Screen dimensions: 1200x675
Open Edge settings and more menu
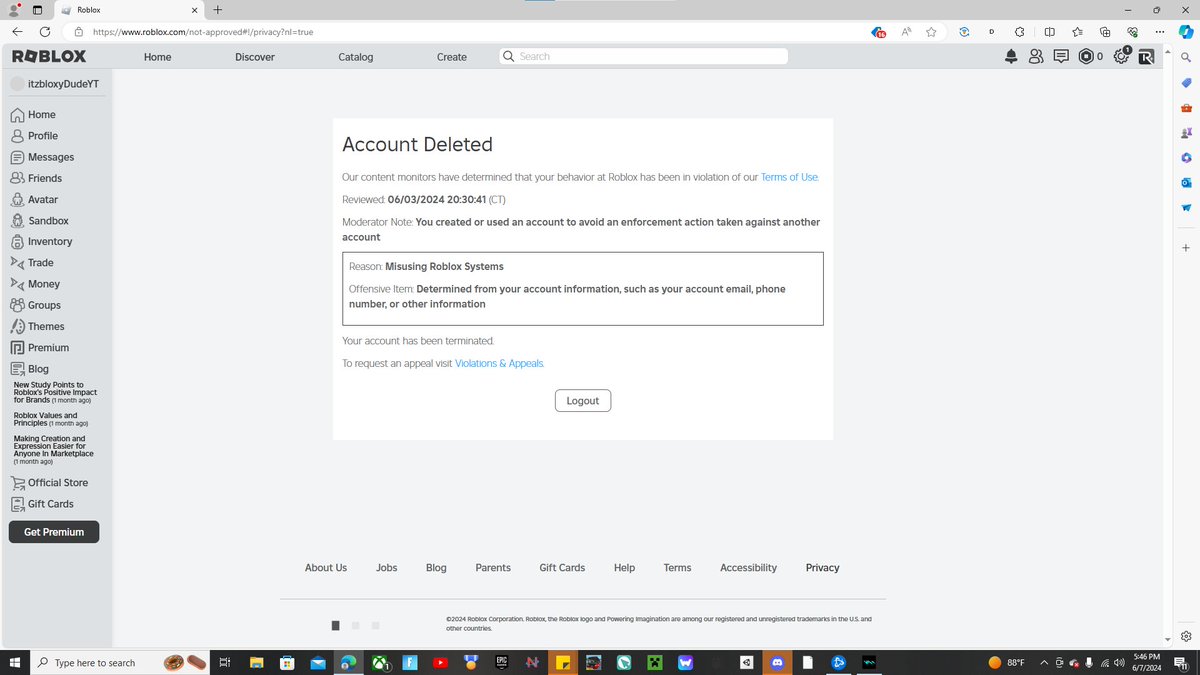tap(1159, 32)
